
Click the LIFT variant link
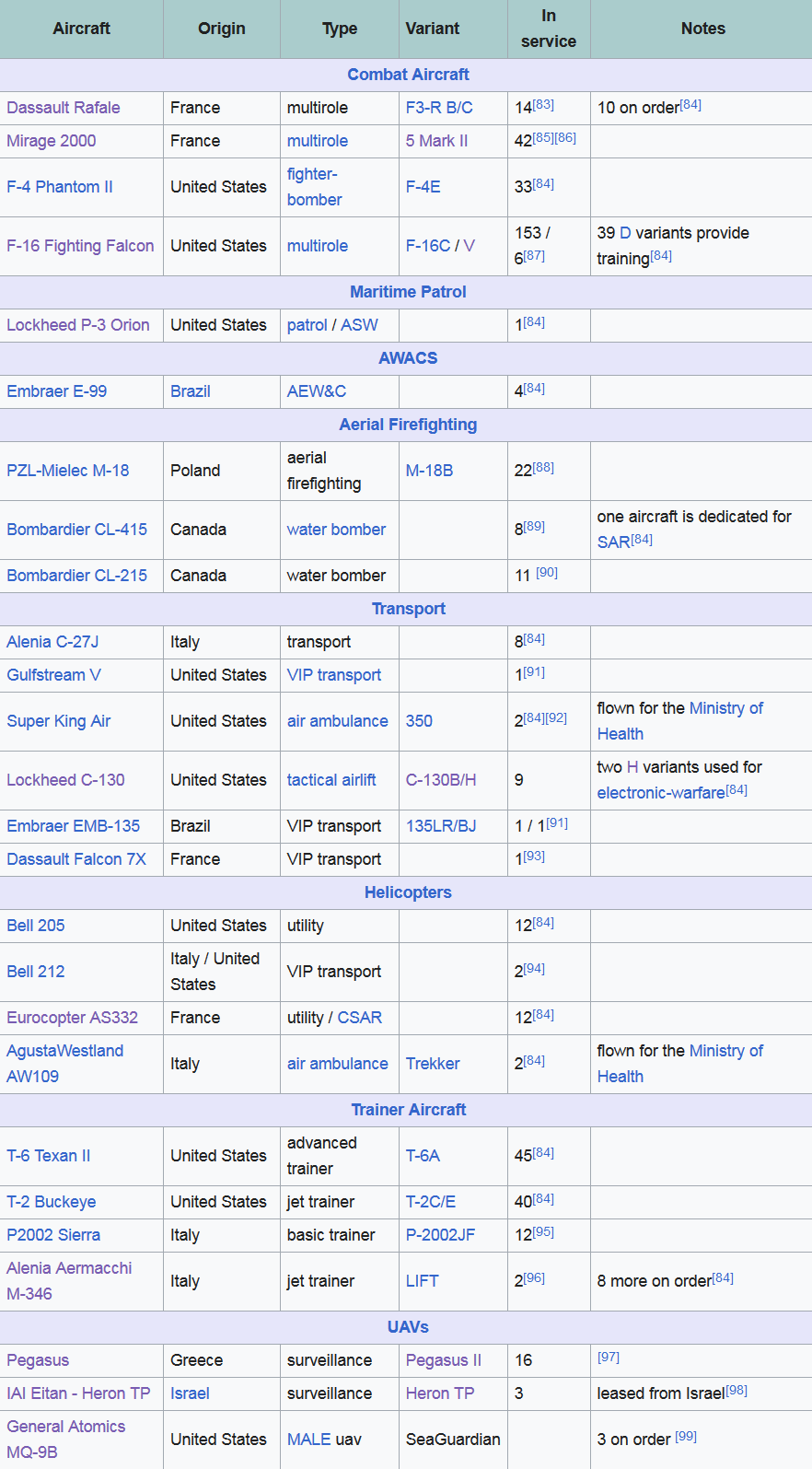[x=423, y=1281]
